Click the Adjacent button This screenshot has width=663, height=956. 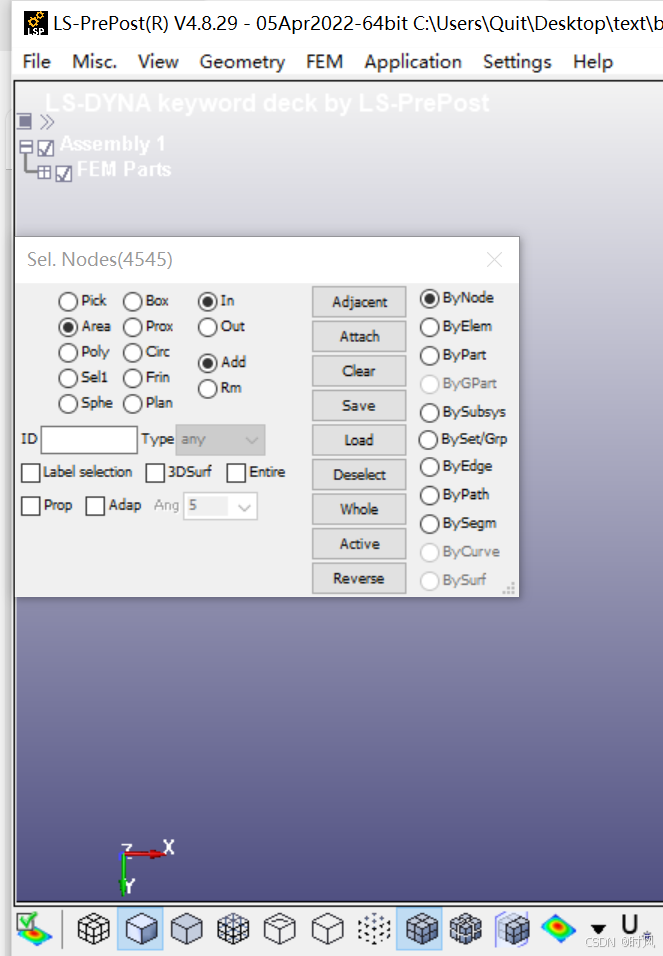359,302
